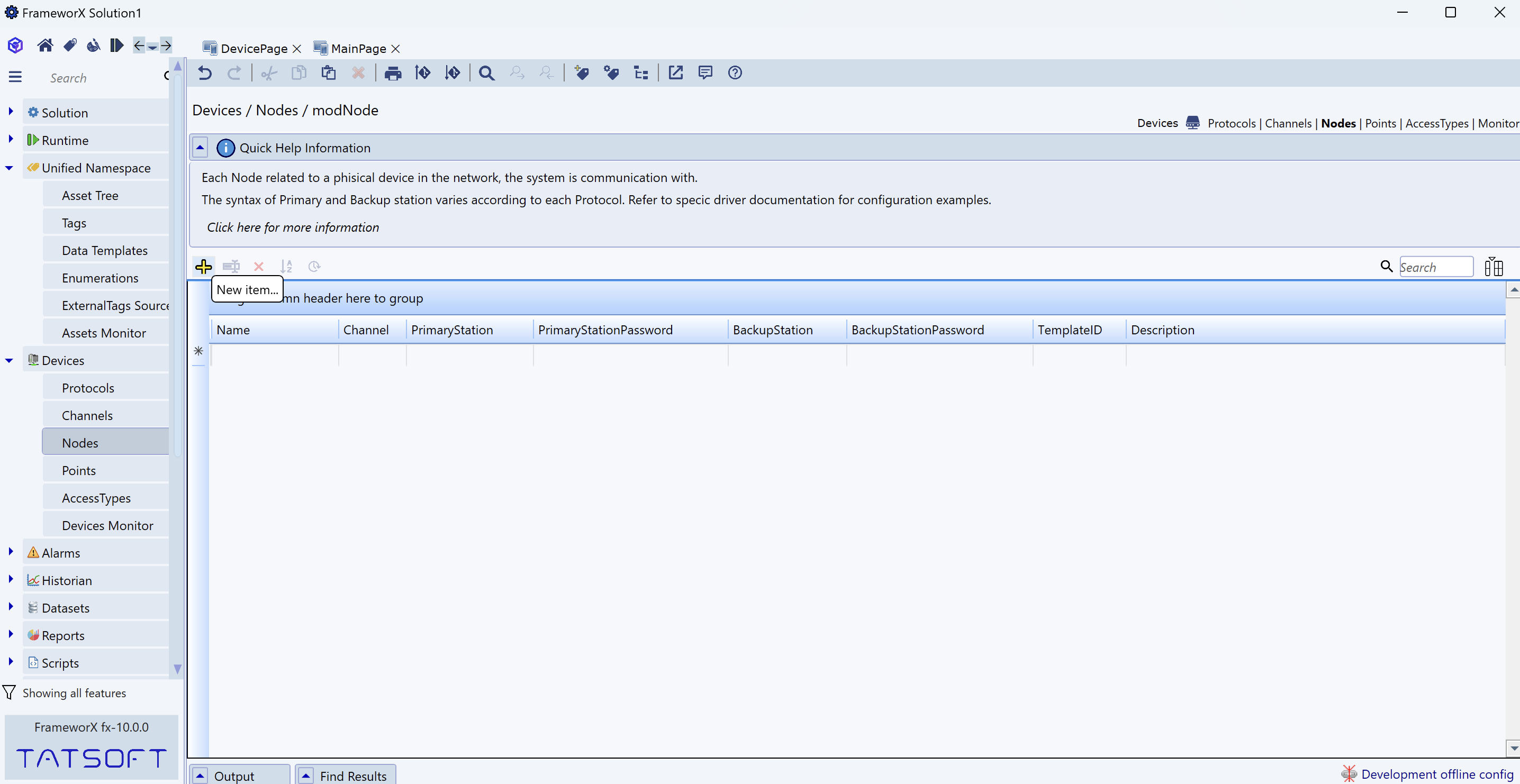This screenshot has height=784, width=1520.
Task: Collapse the Unified Namespace node
Action: (10, 168)
